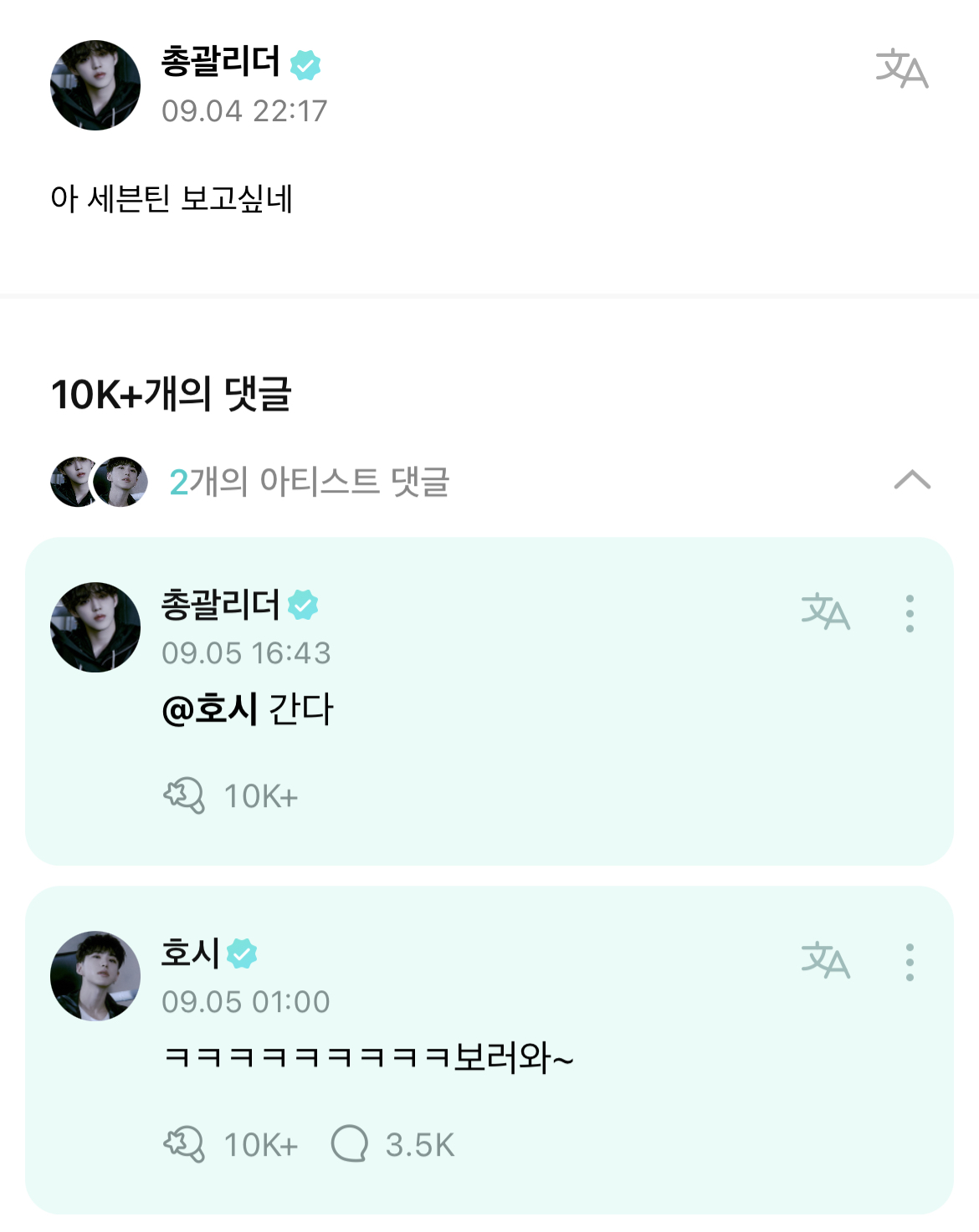The height and width of the screenshot is (1232, 979).
Task: Tap the stacked artist avatars thumbnail
Action: click(99, 482)
